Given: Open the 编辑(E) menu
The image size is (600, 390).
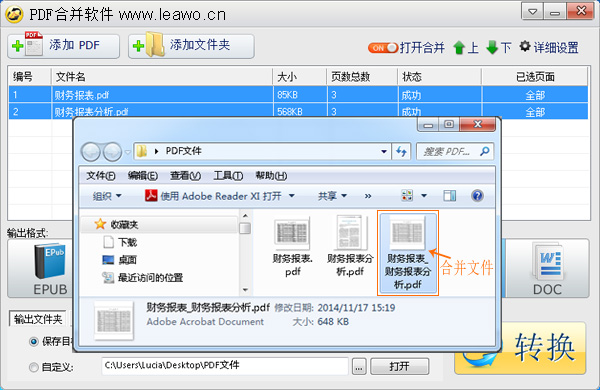Looking at the screenshot, I should (142, 176).
